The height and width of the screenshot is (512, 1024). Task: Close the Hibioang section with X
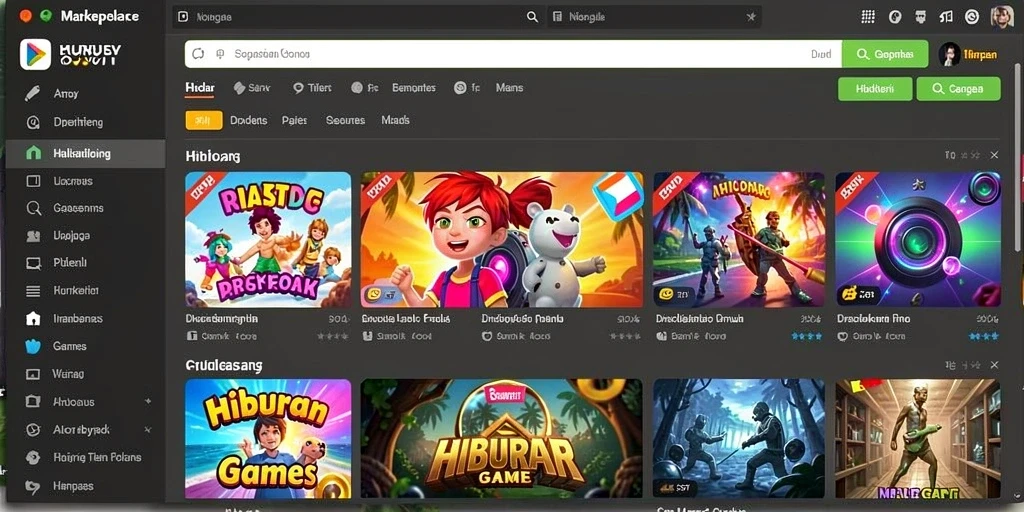[994, 155]
